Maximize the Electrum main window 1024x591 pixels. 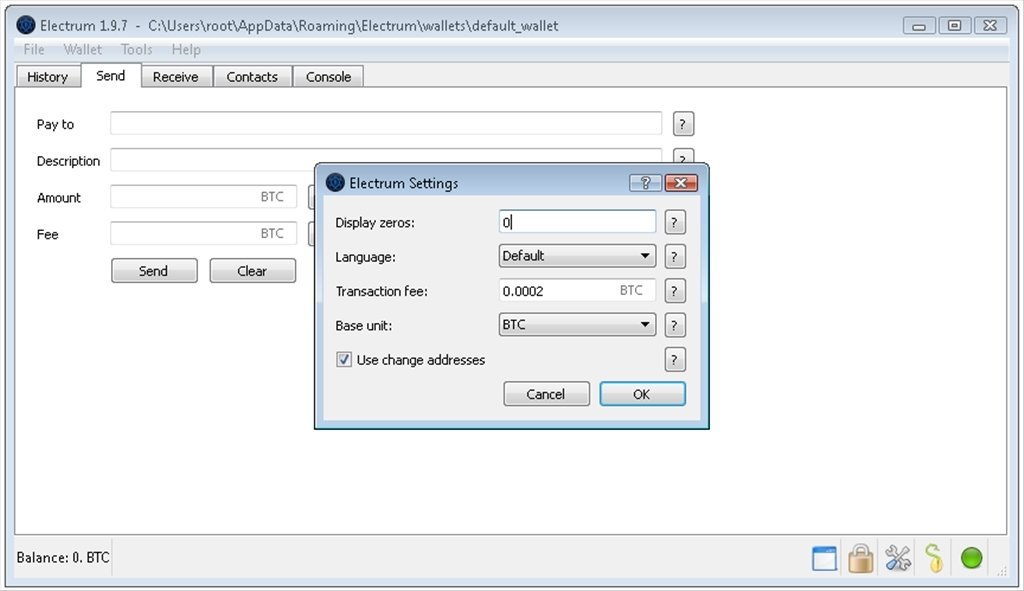tap(954, 26)
